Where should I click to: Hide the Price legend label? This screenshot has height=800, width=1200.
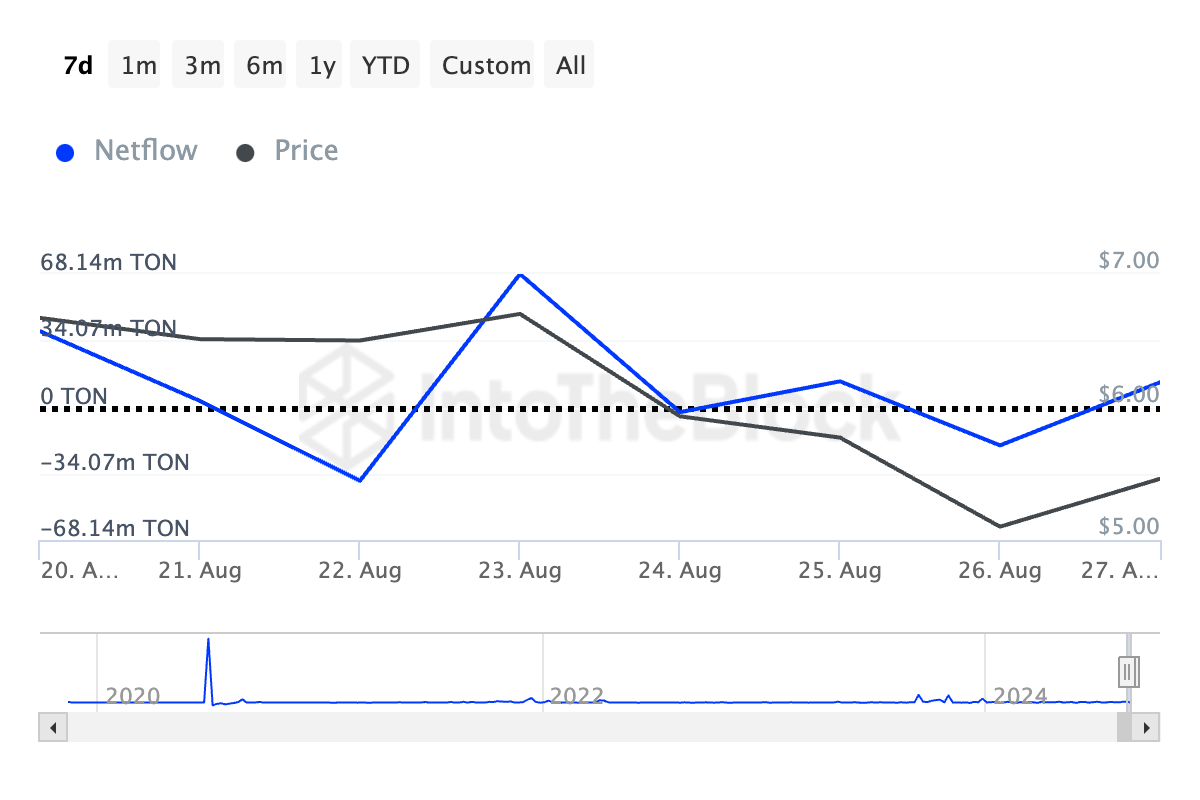(306, 151)
